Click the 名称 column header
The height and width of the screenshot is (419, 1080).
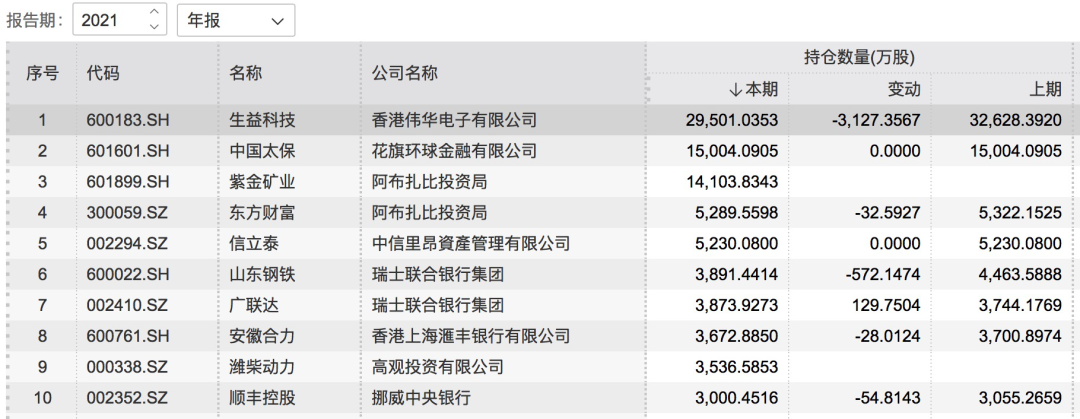click(245, 73)
